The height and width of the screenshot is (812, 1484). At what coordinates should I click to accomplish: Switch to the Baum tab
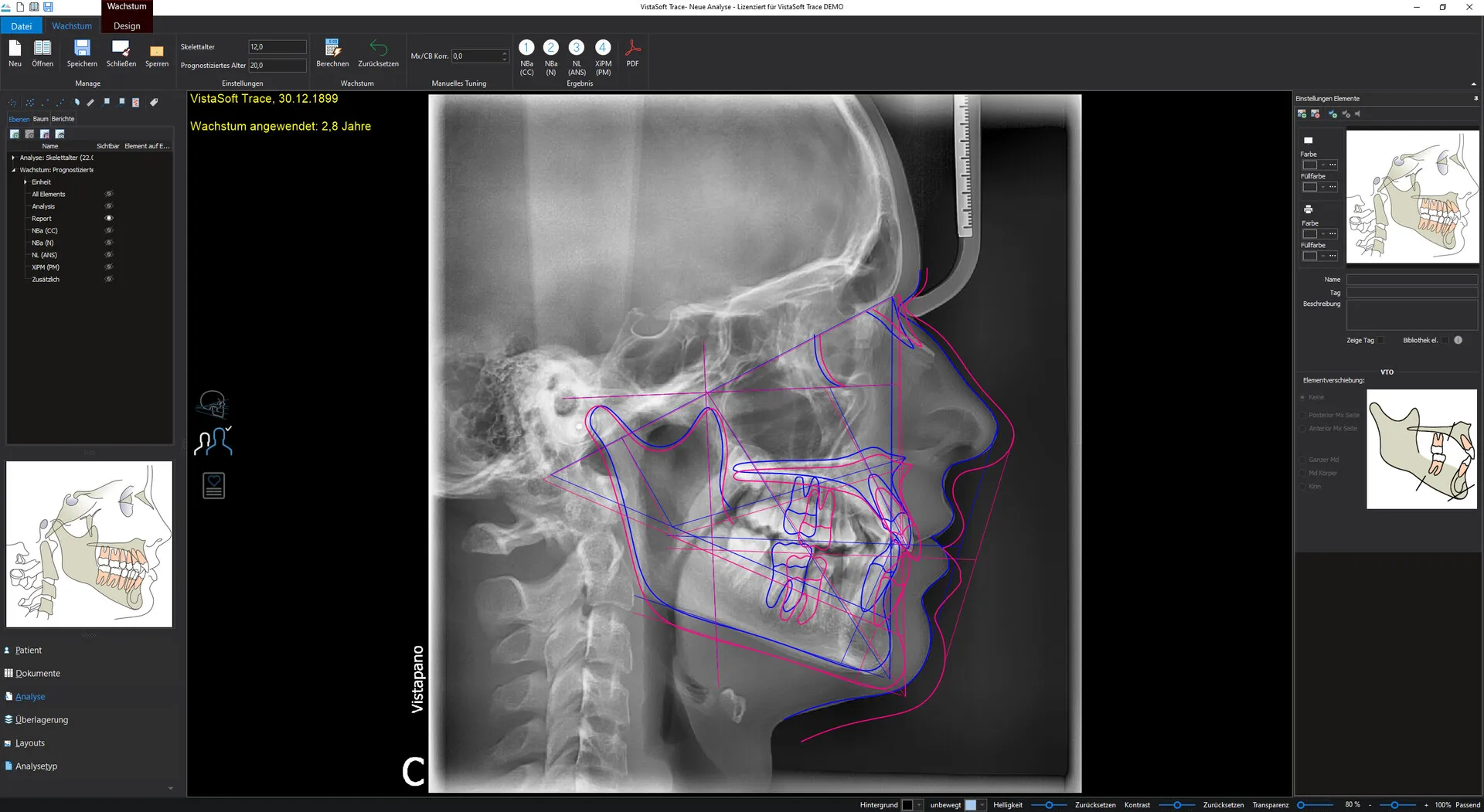(x=40, y=119)
